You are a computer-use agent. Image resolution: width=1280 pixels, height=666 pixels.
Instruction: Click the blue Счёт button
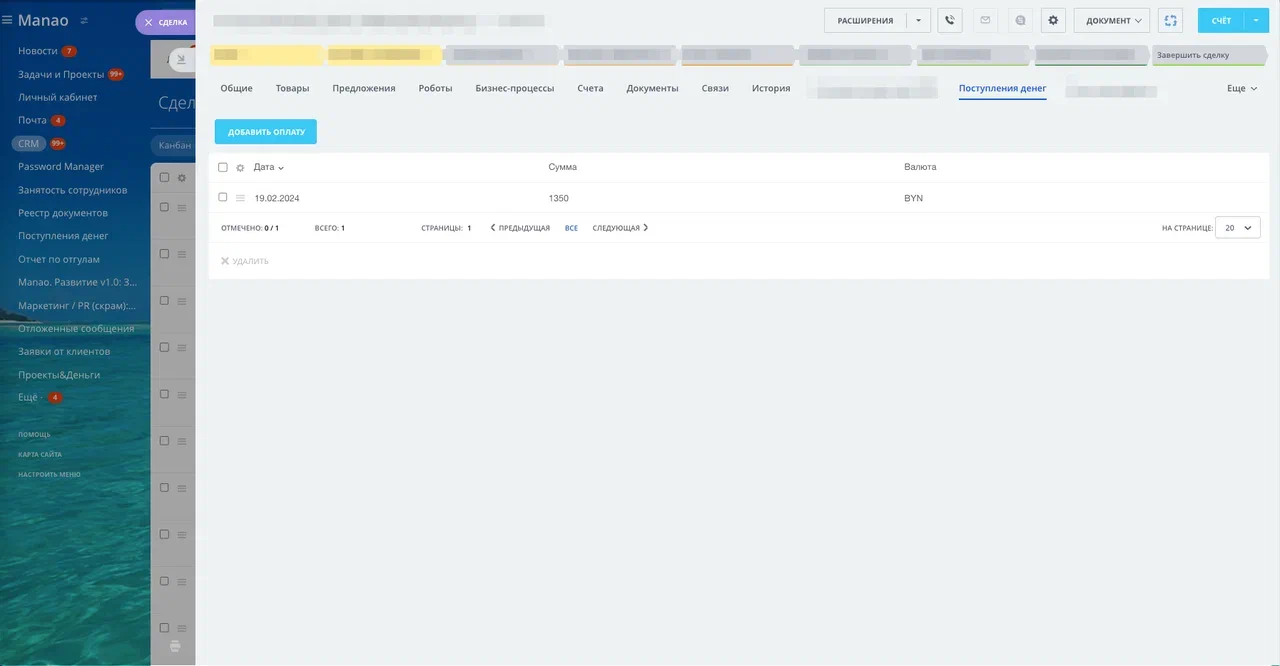tap(1221, 20)
